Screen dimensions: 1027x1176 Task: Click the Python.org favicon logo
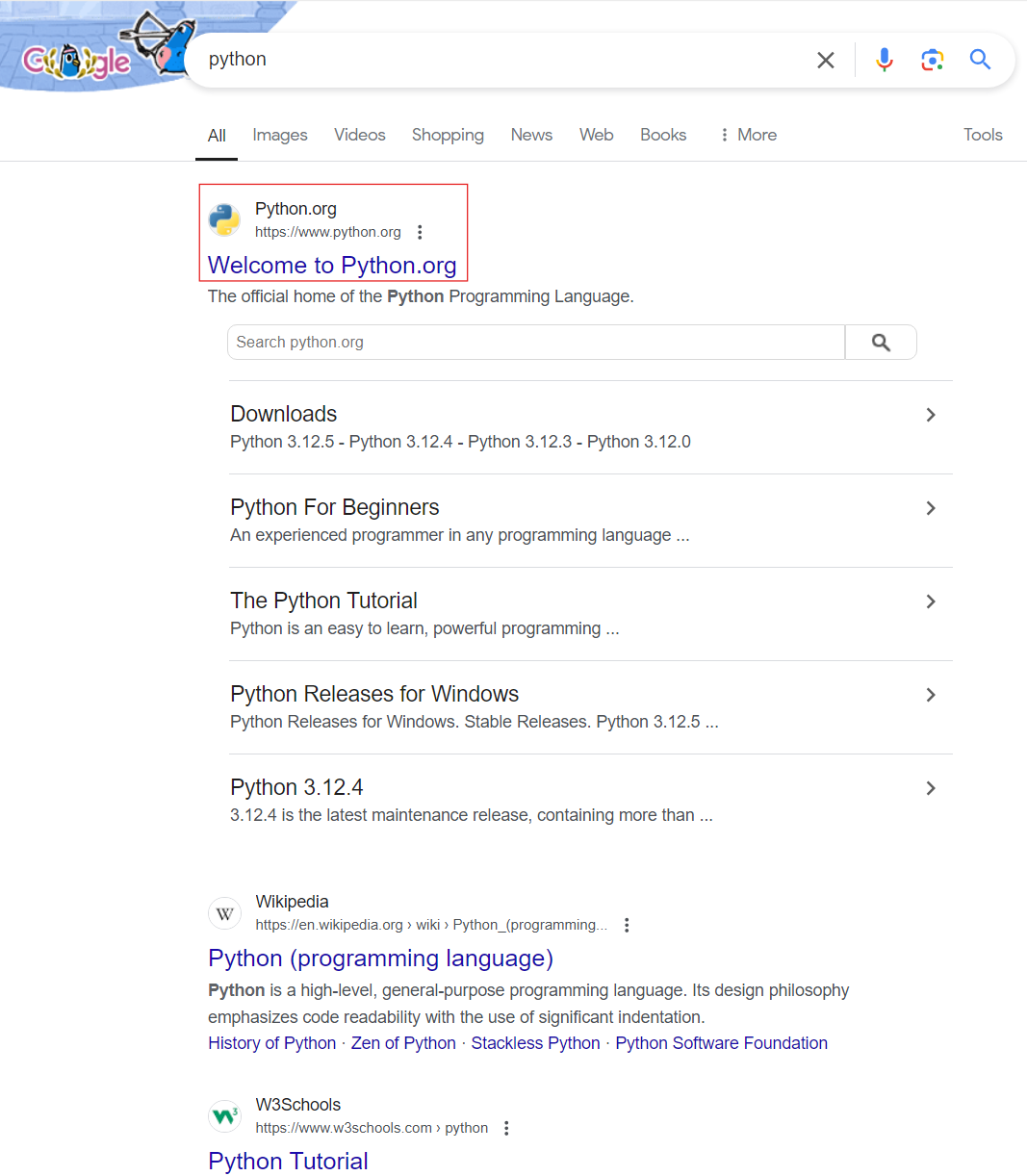pyautogui.click(x=224, y=219)
